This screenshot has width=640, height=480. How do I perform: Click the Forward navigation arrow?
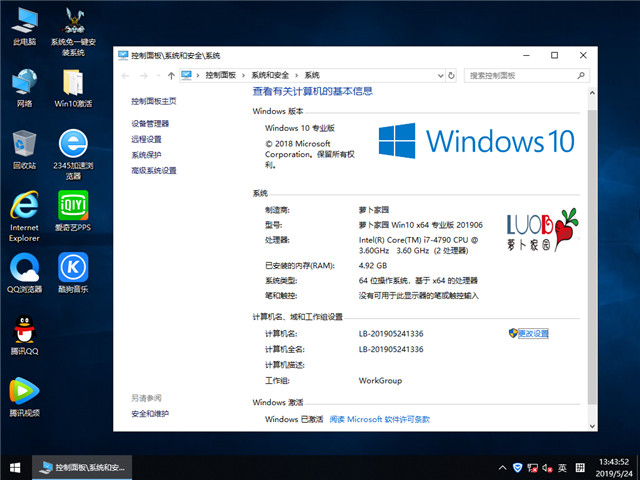(144, 76)
